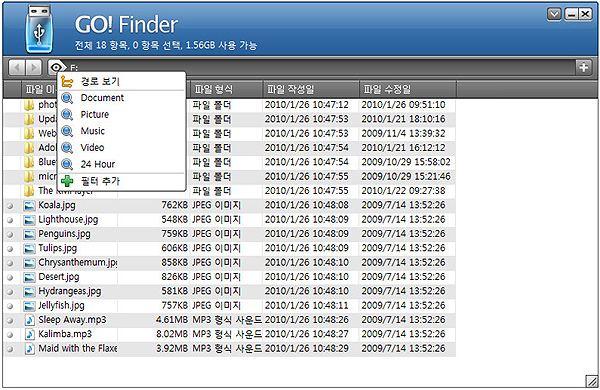The height and width of the screenshot is (390, 600).
Task: Click the window's bottom-right corner grip
Action: pyautogui.click(x=592, y=381)
